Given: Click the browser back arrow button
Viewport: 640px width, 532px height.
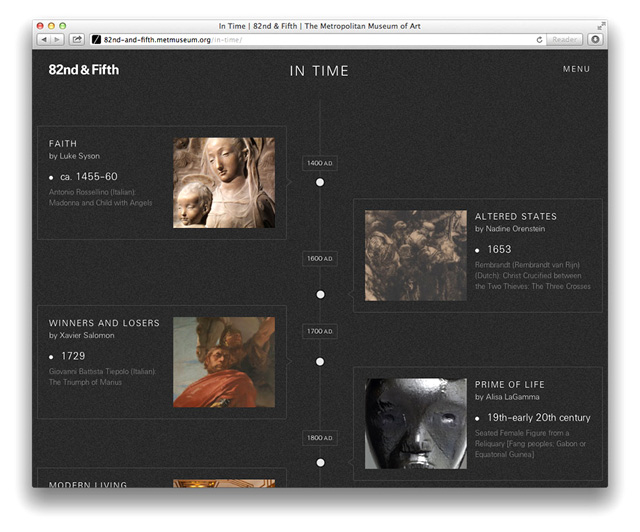Looking at the screenshot, I should [x=44, y=39].
